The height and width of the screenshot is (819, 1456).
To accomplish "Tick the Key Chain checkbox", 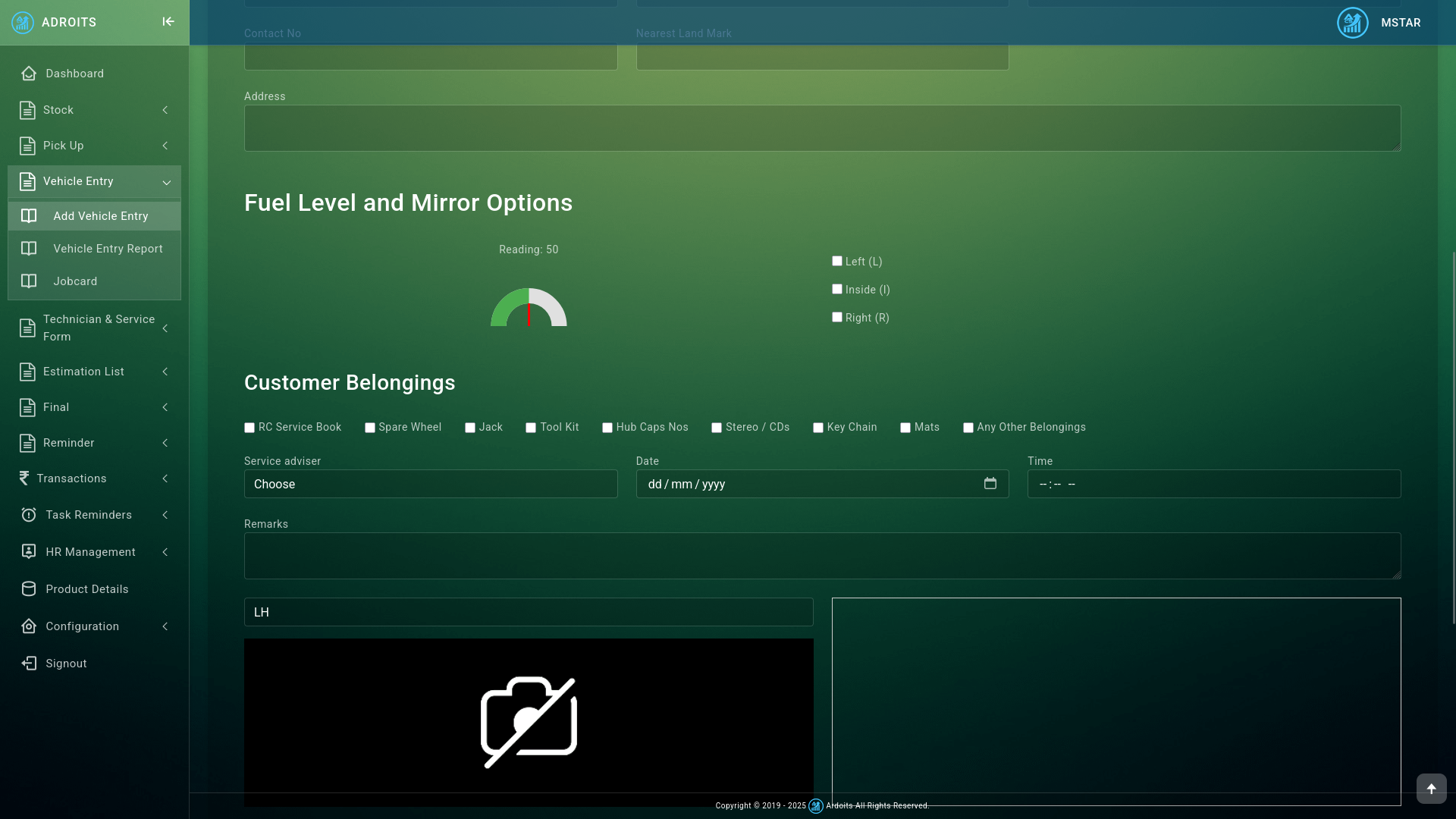I will 818,428.
